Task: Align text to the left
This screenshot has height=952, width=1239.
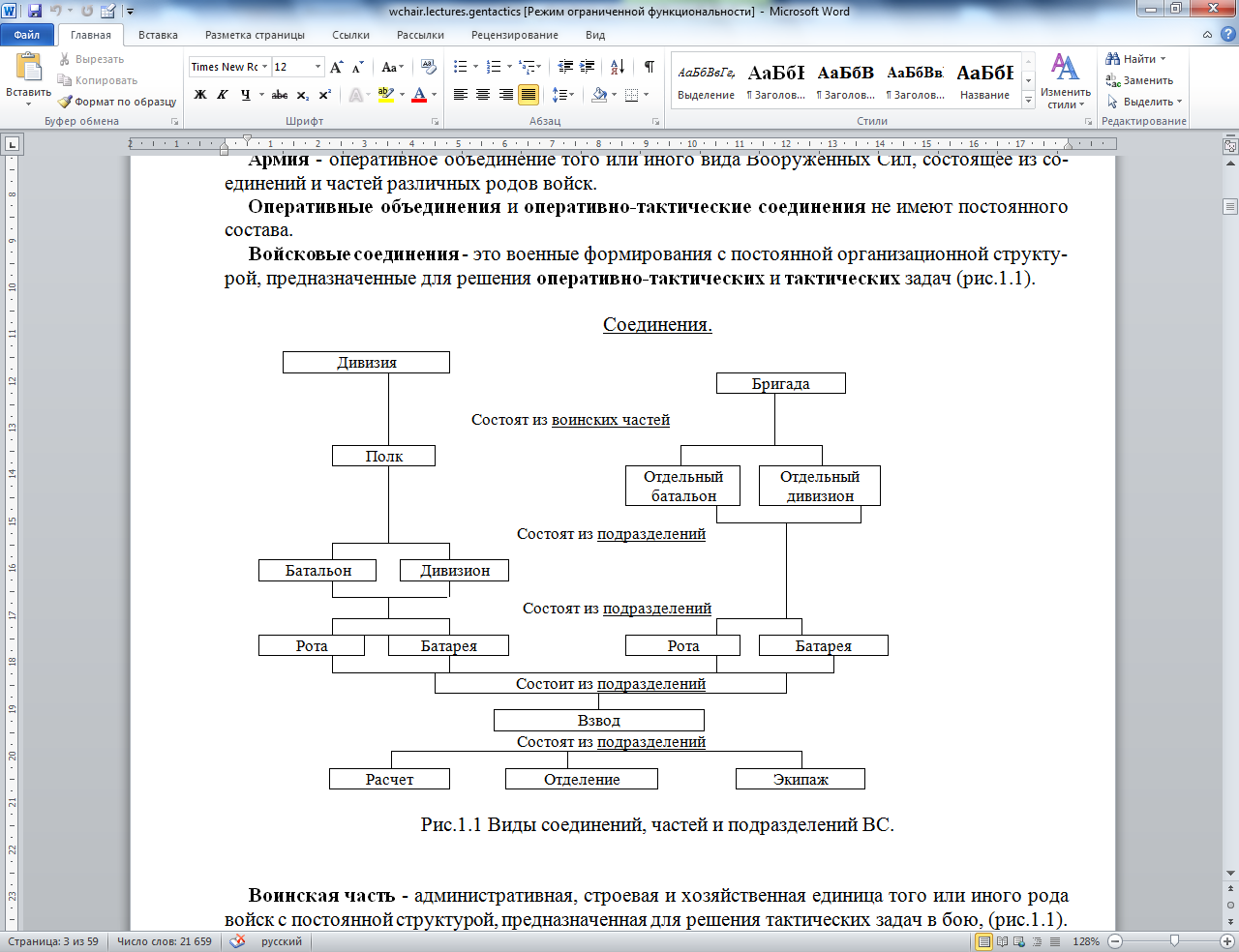Action: (460, 95)
